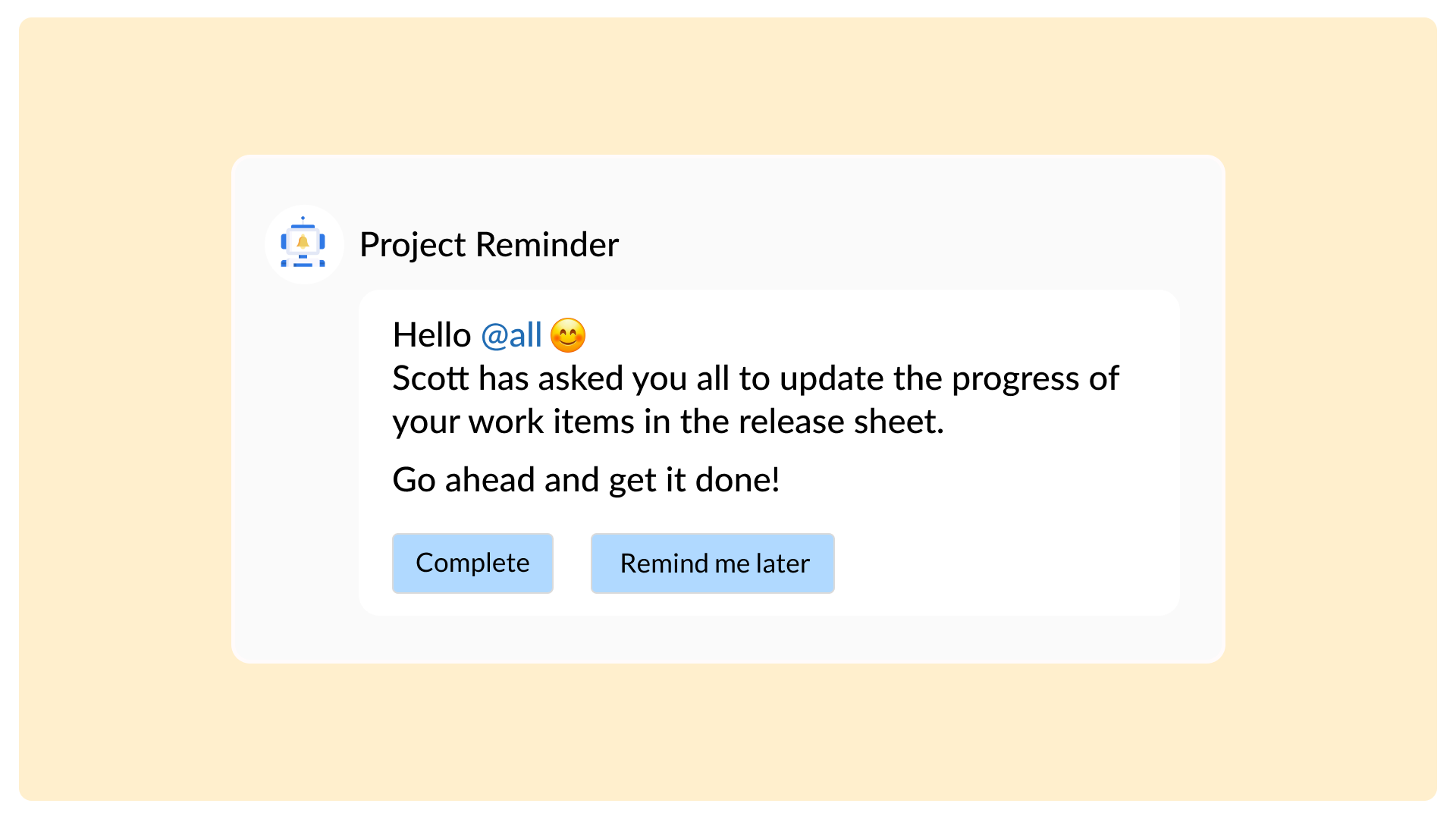
Task: Click the Project Reminder bot avatar
Action: (x=303, y=244)
